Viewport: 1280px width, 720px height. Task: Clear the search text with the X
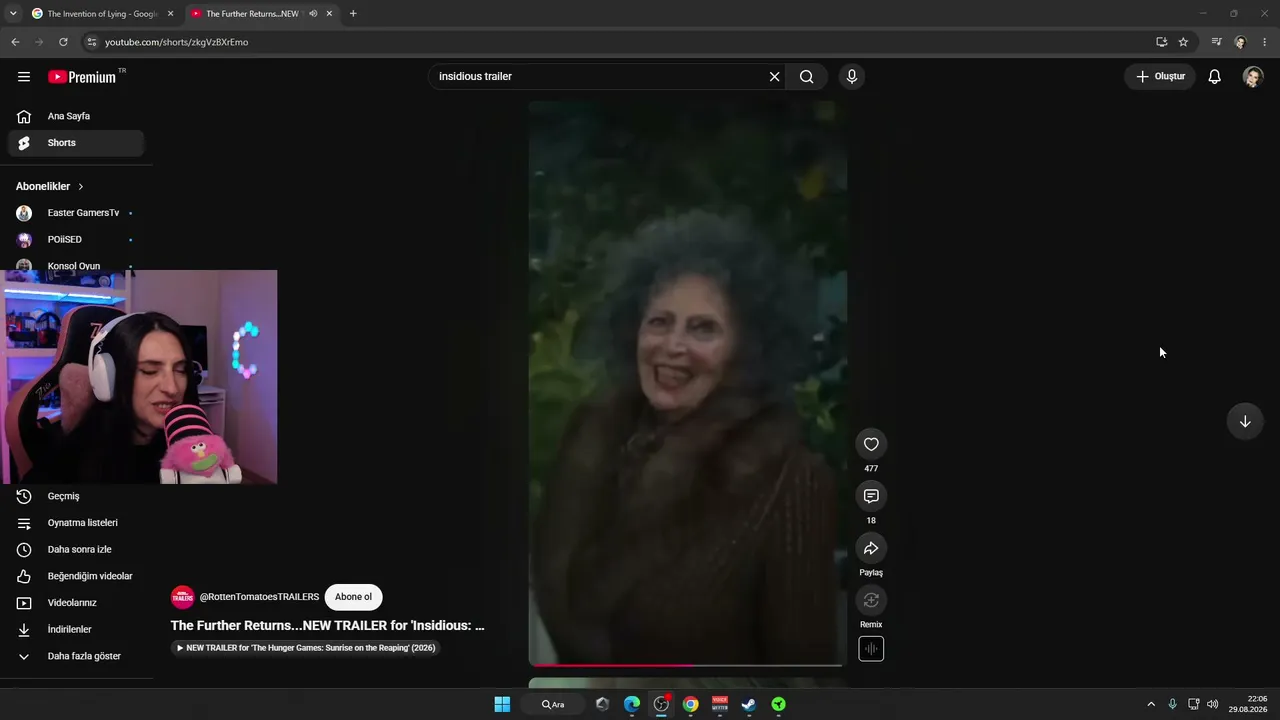click(x=774, y=77)
